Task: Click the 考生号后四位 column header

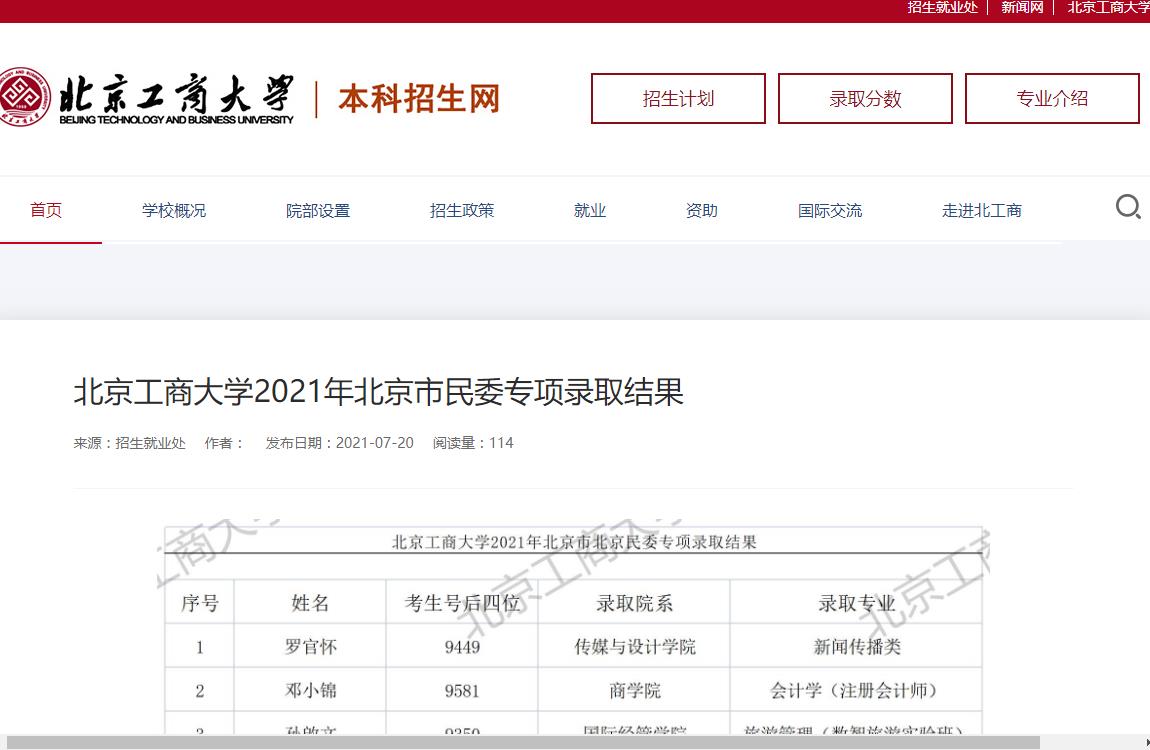Action: [x=462, y=603]
